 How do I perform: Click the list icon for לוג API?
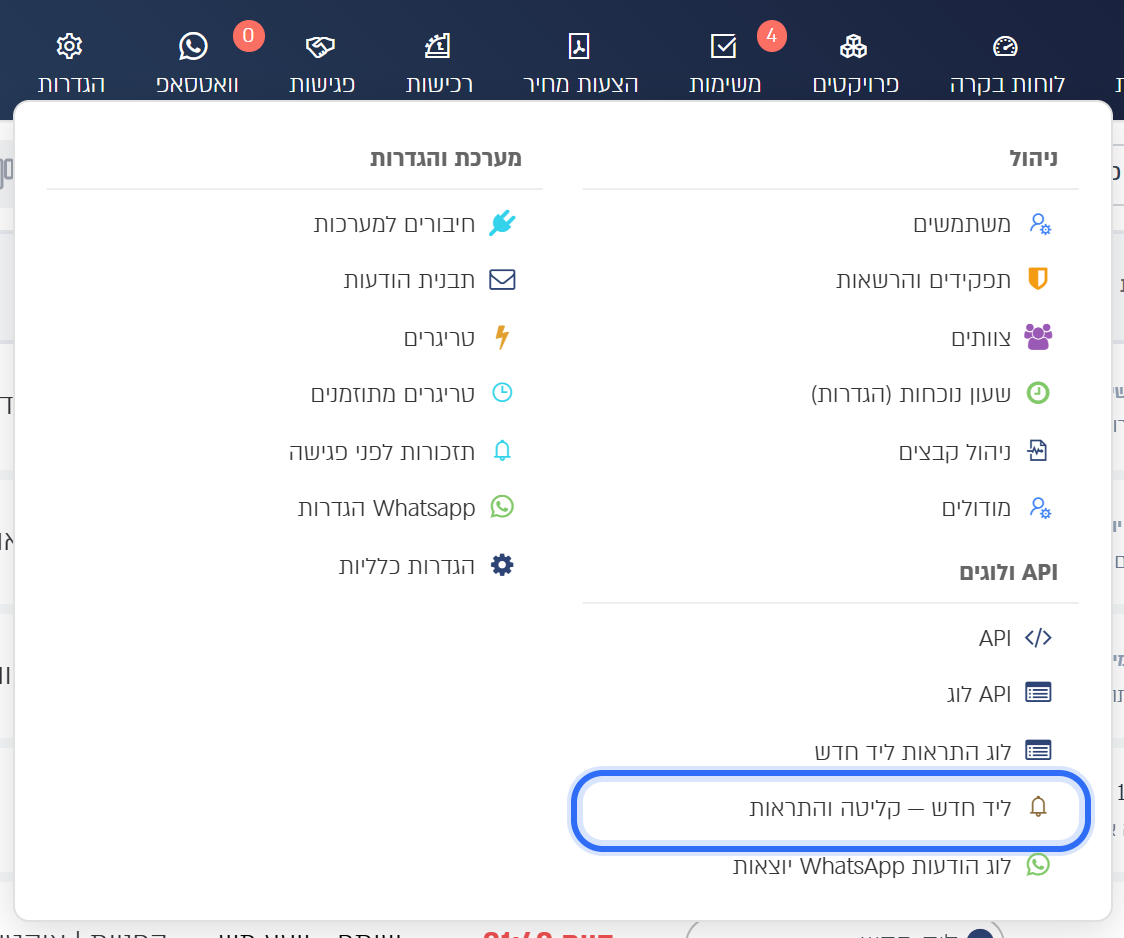[1038, 693]
